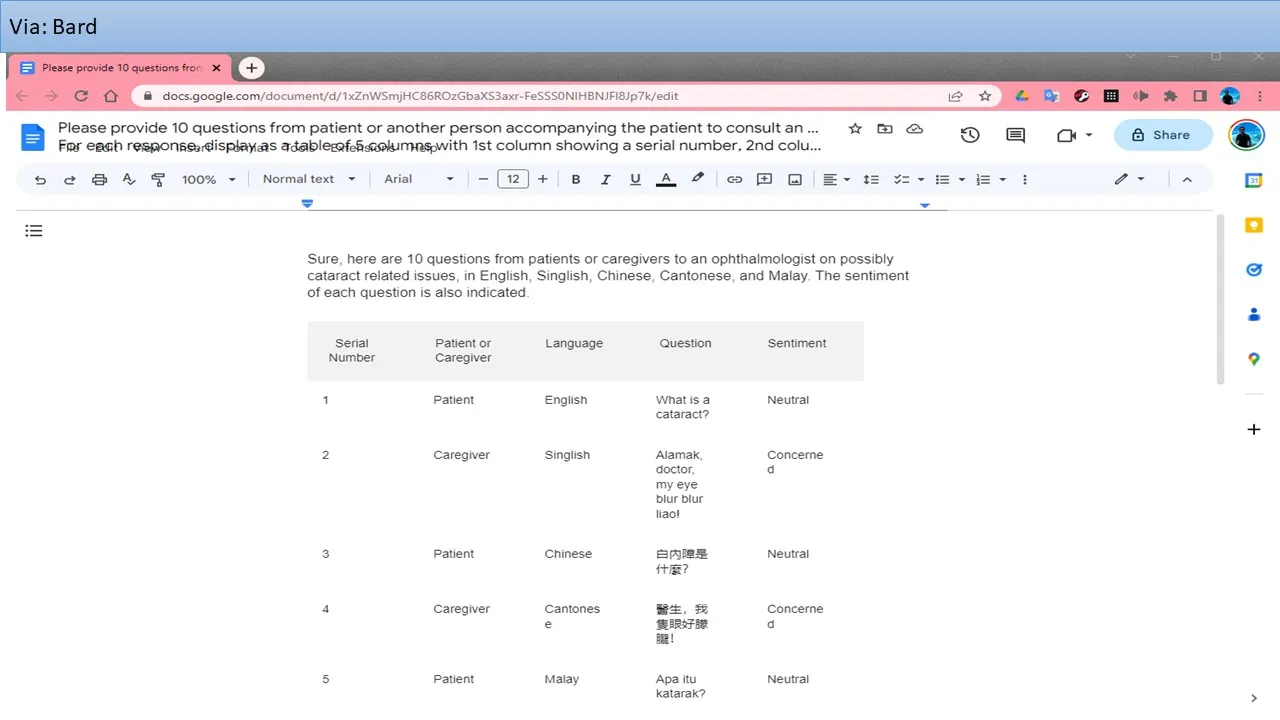Image resolution: width=1280 pixels, height=720 pixels.
Task: Click the 'Malay' language cell
Action: [x=562, y=679]
